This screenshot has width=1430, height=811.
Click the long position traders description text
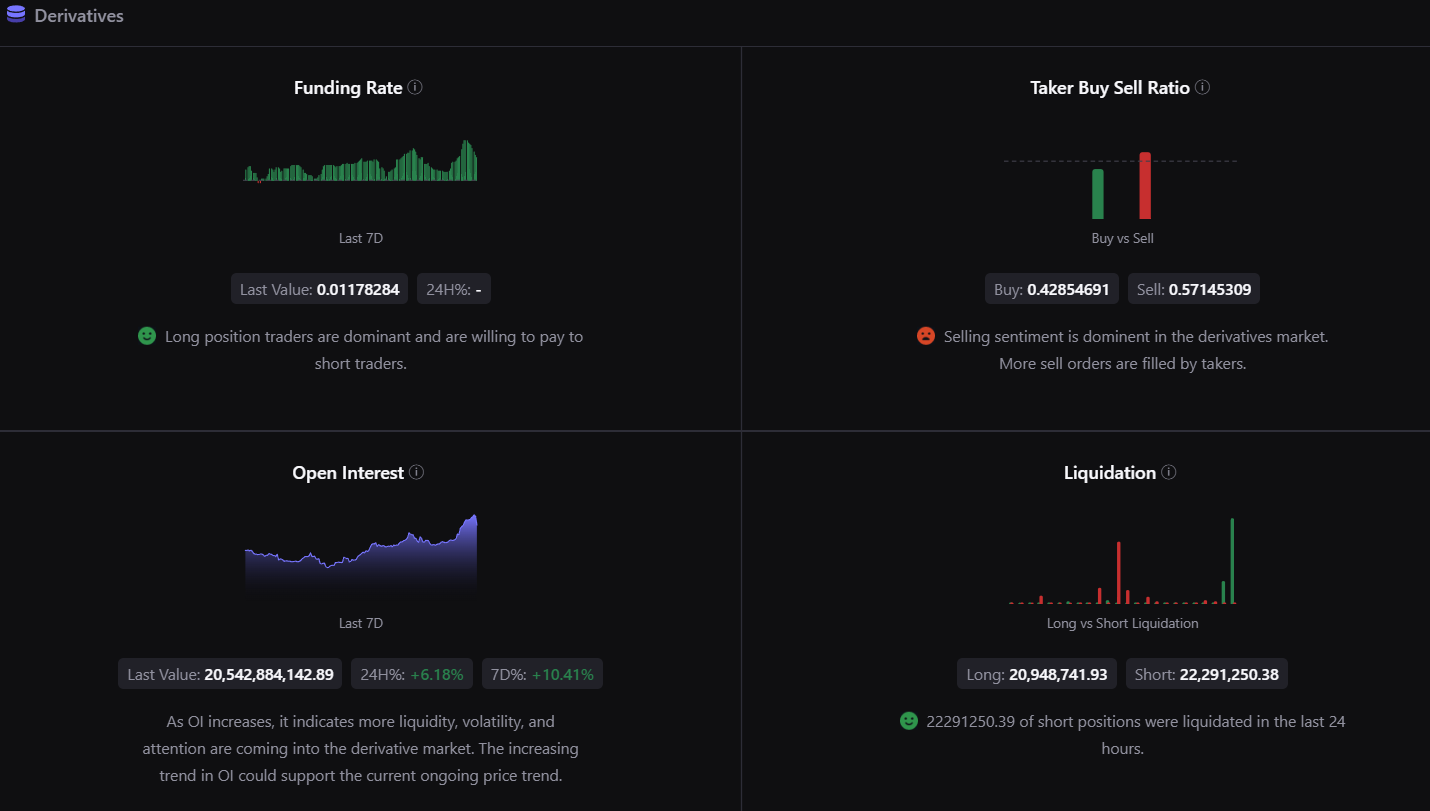[x=374, y=350]
